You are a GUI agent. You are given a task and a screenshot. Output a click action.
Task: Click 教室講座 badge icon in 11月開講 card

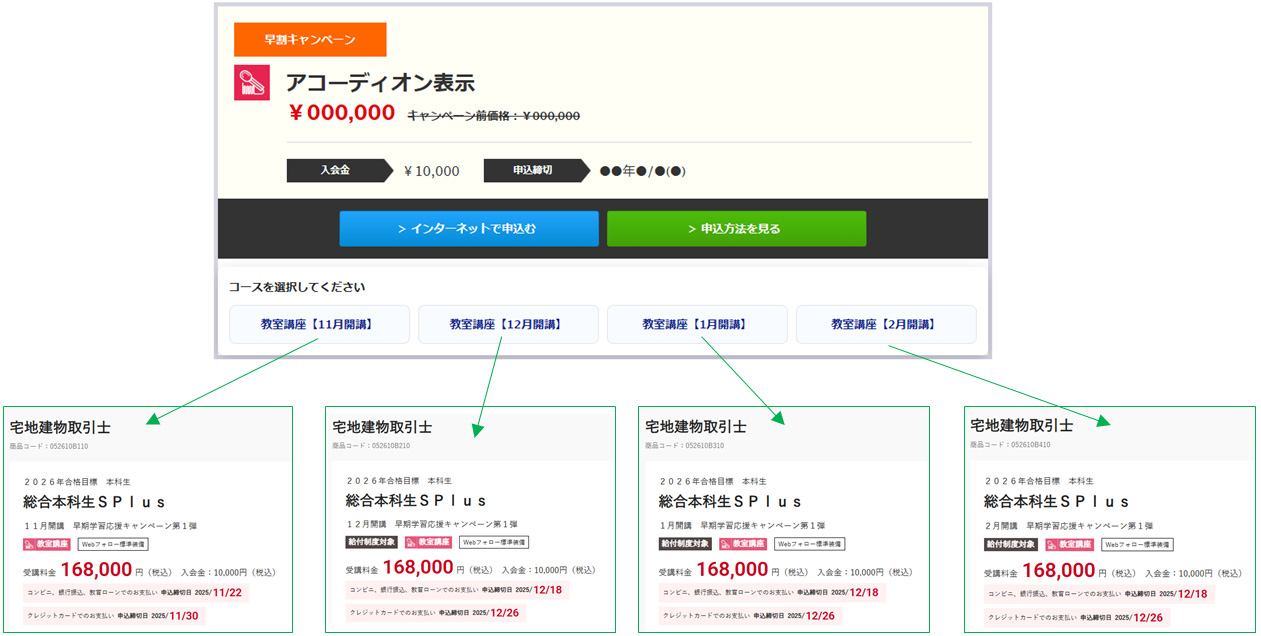coord(30,544)
